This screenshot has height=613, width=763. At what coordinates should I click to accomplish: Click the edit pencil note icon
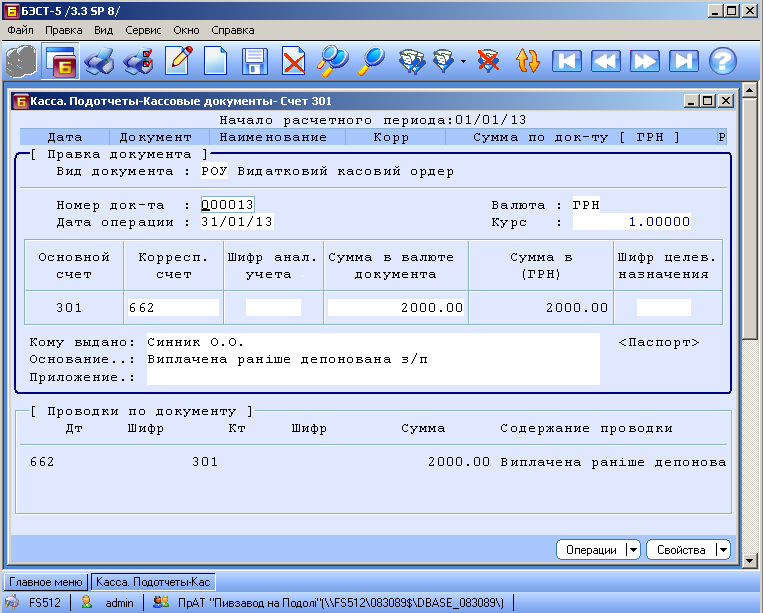click(179, 61)
